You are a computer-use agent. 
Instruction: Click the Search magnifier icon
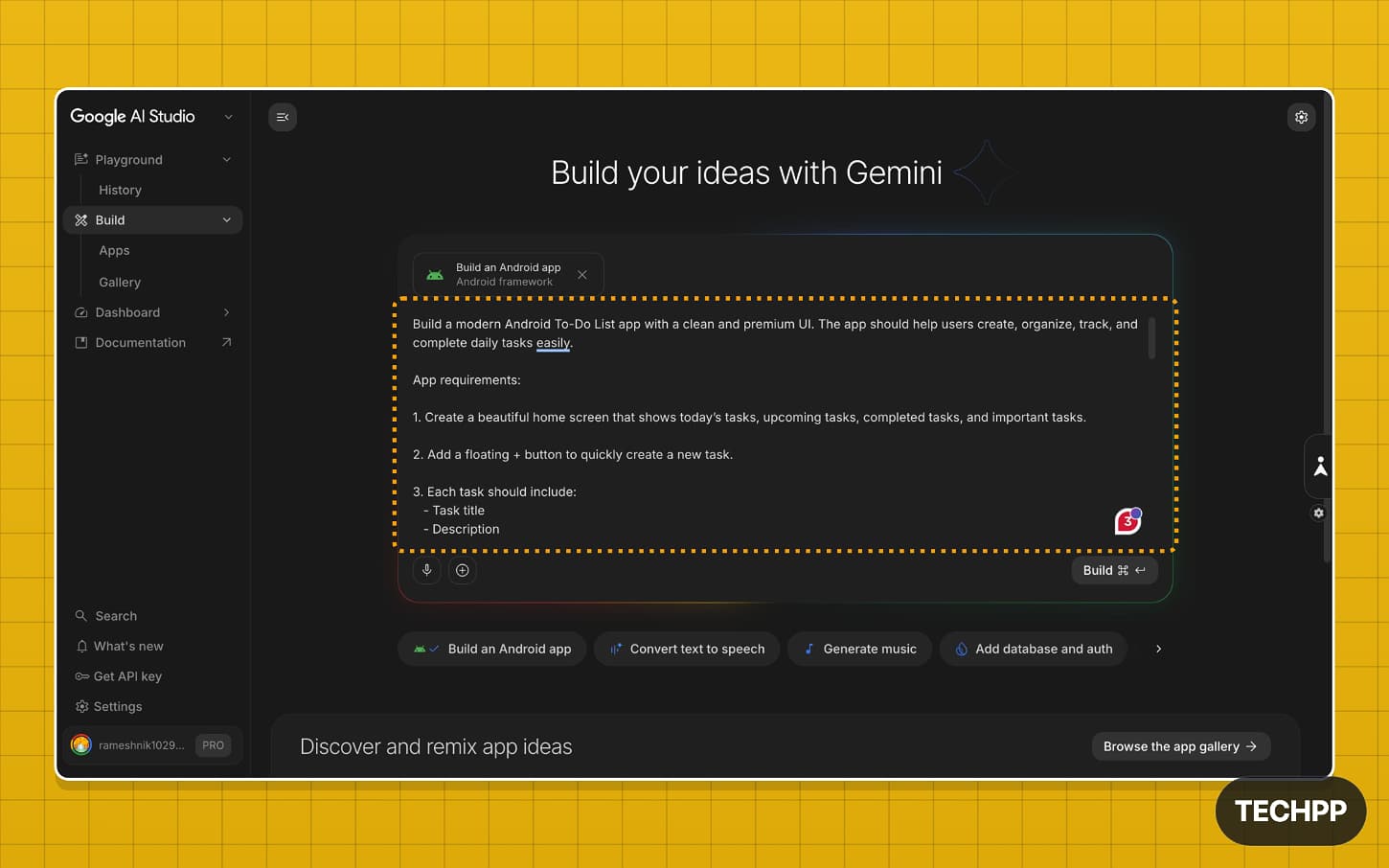[81, 616]
